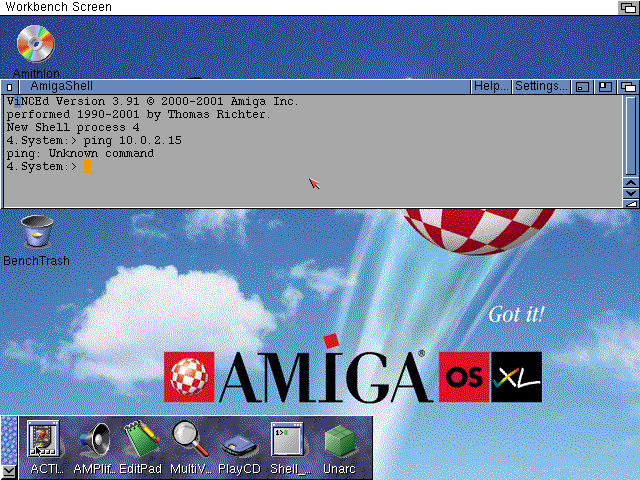
Task: Close the AmigaShell window gadget
Action: pyautogui.click(x=10, y=87)
